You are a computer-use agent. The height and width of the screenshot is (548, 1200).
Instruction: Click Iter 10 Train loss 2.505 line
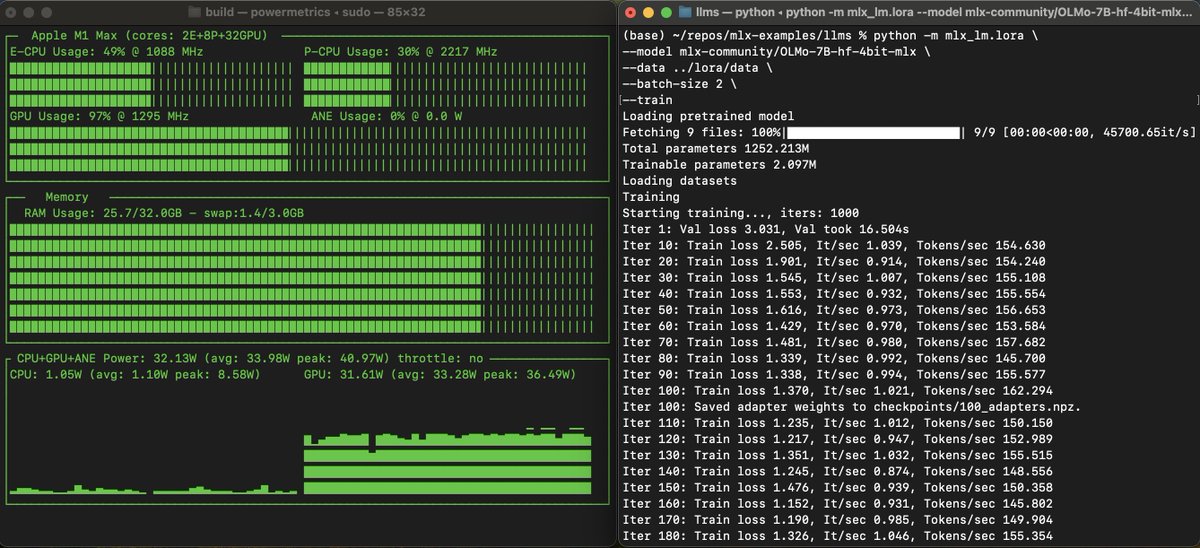tap(834, 246)
